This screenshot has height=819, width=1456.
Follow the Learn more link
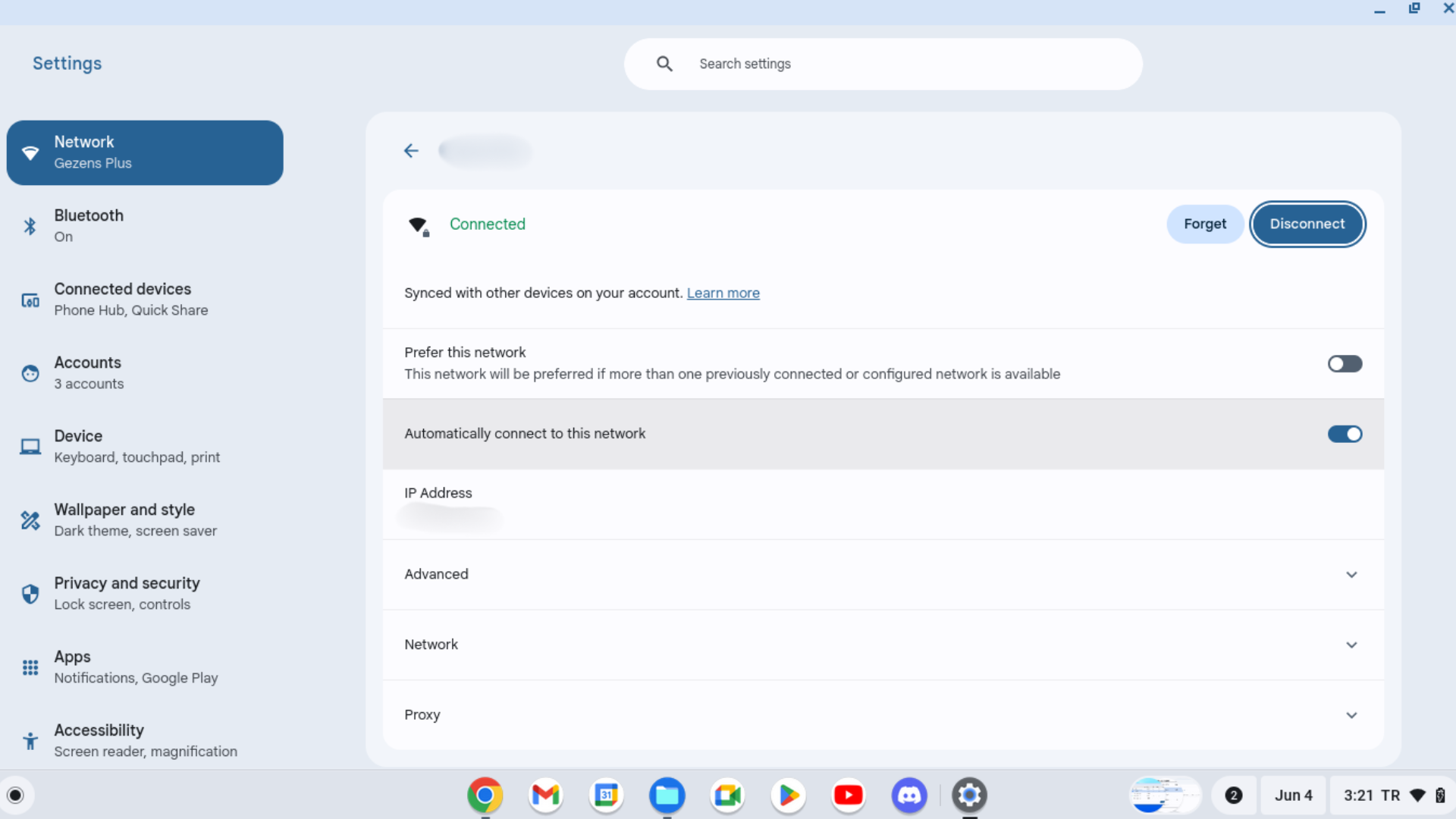coord(723,293)
